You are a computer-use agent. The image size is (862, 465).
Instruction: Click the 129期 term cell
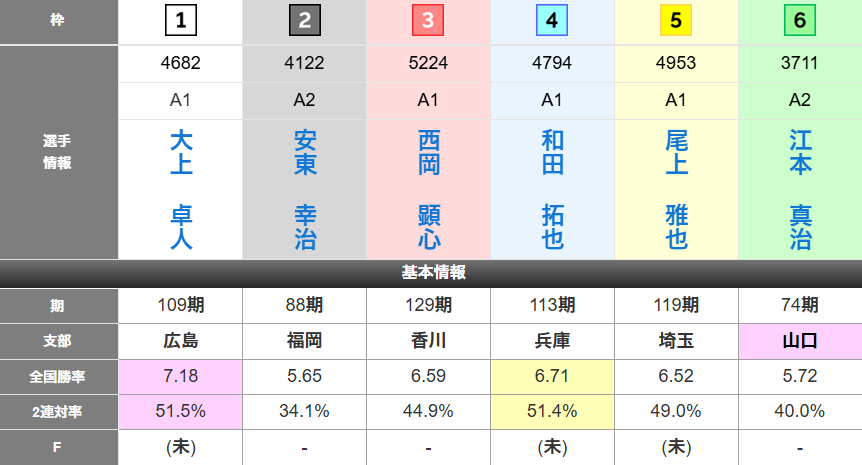pos(429,306)
